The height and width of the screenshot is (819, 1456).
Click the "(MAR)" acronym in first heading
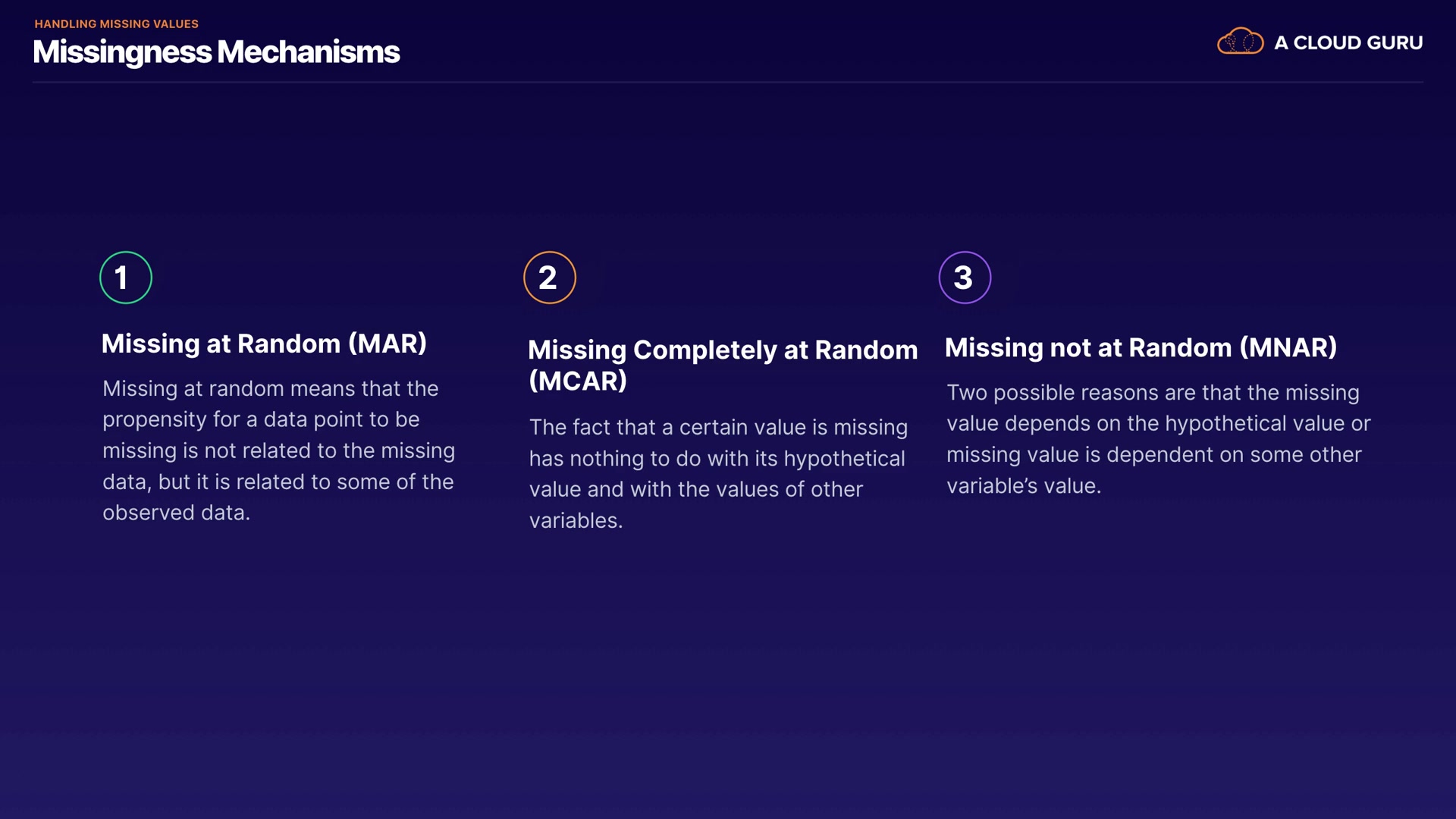point(388,344)
